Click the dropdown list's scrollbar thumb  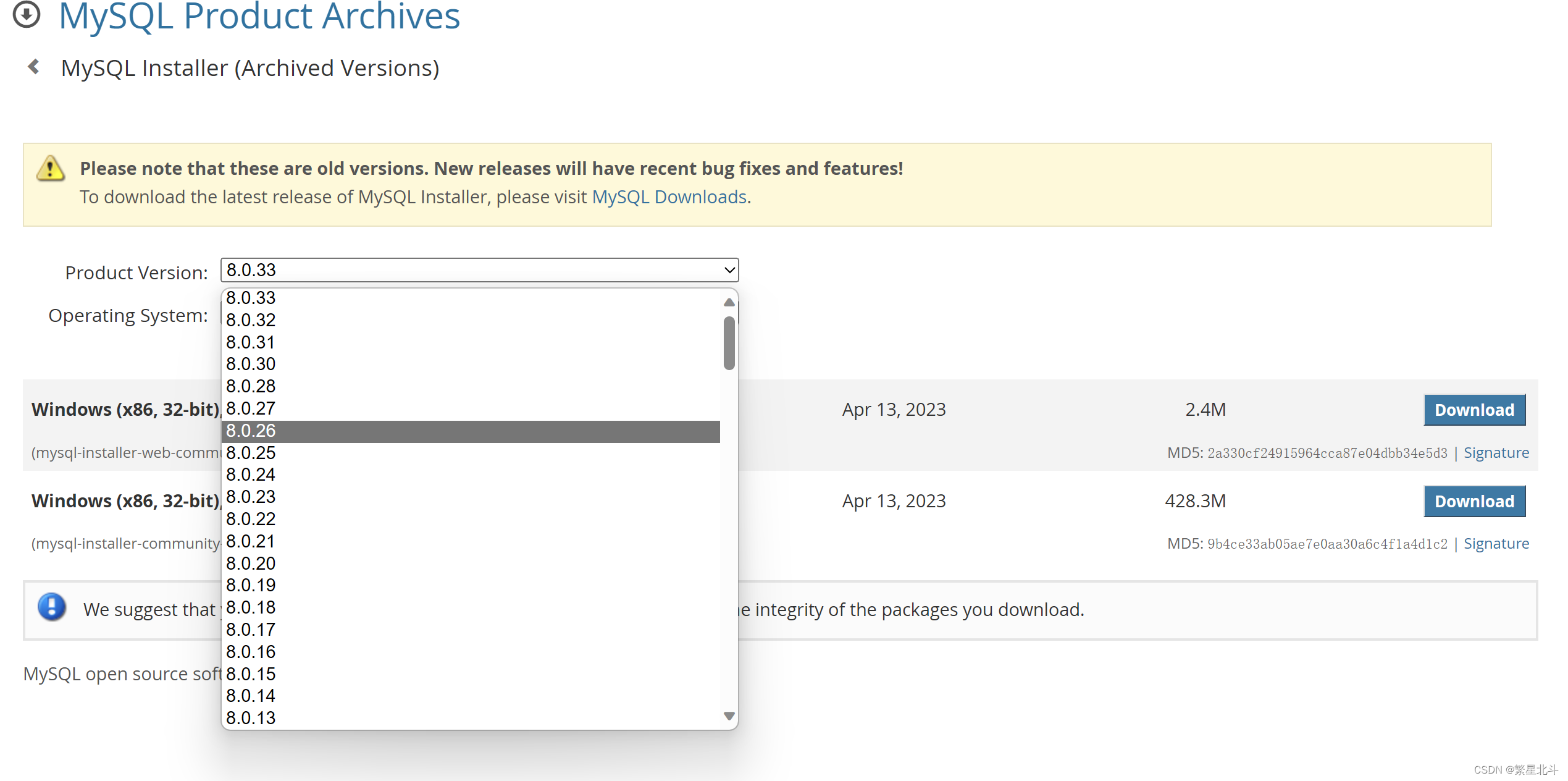[x=729, y=344]
